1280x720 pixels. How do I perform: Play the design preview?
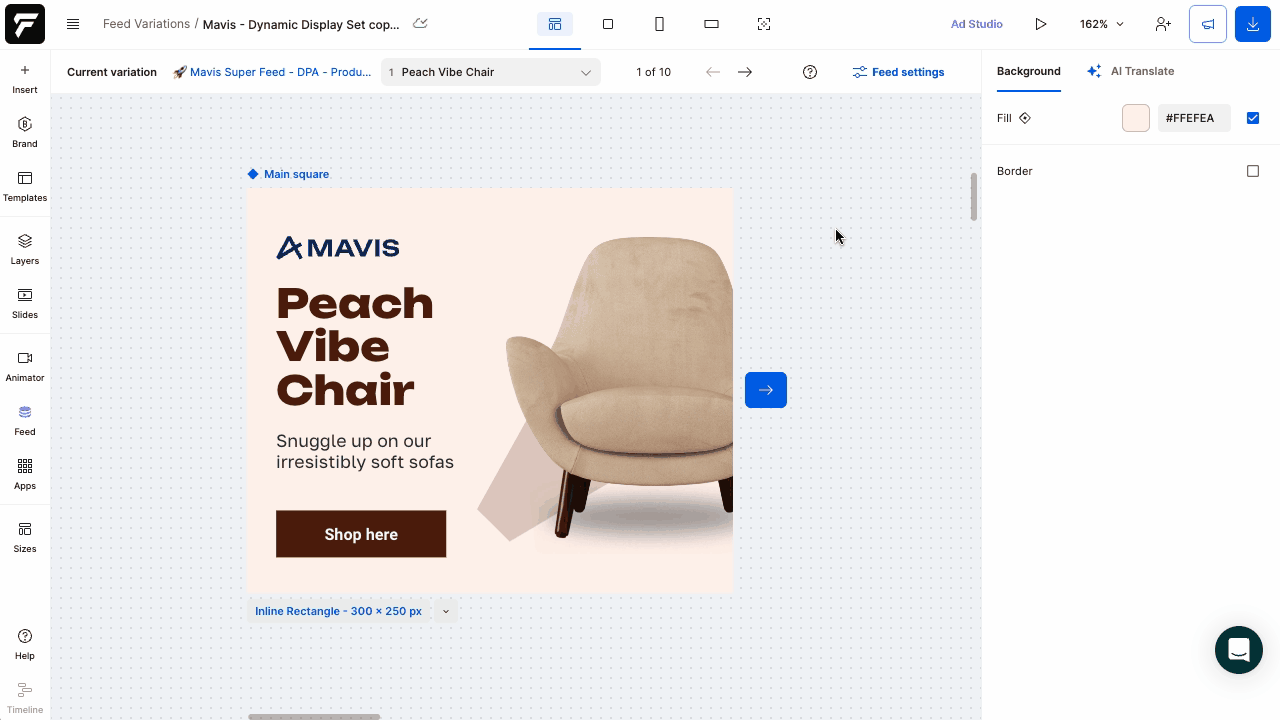1041,24
